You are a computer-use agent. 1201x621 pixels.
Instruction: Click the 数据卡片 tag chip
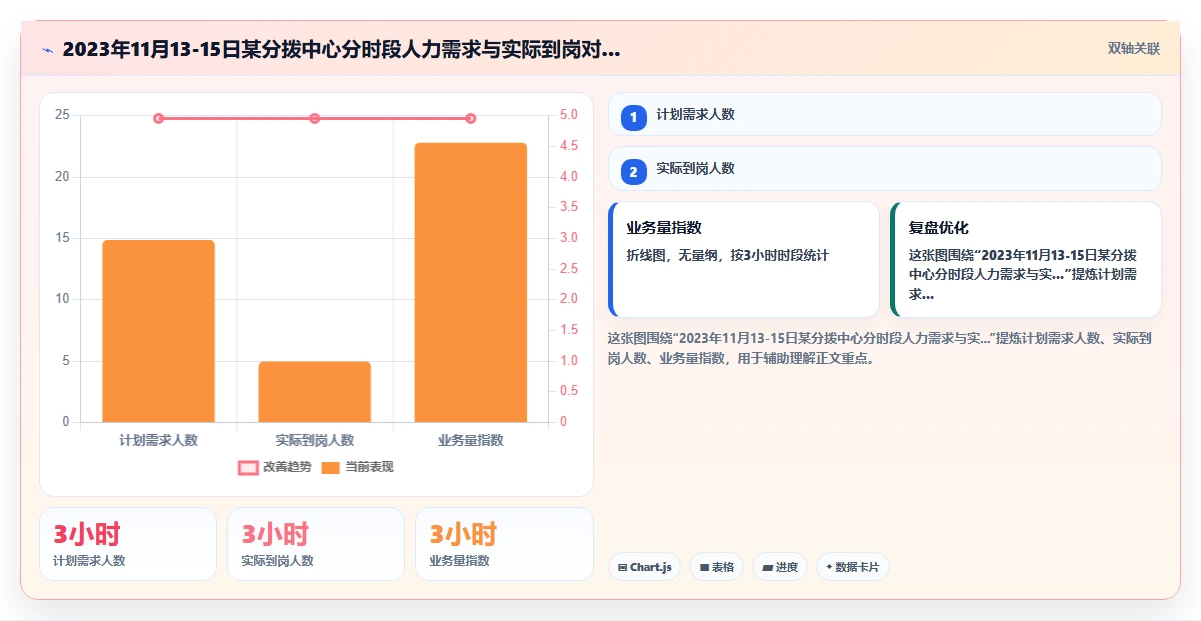coord(853,567)
